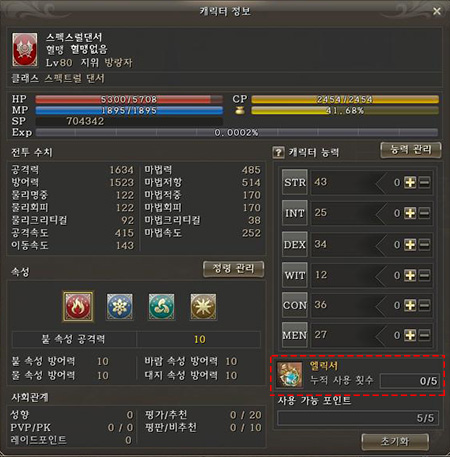Click the 초기화 reset button
Image resolution: width=450 pixels, height=457 pixels.
click(x=395, y=442)
